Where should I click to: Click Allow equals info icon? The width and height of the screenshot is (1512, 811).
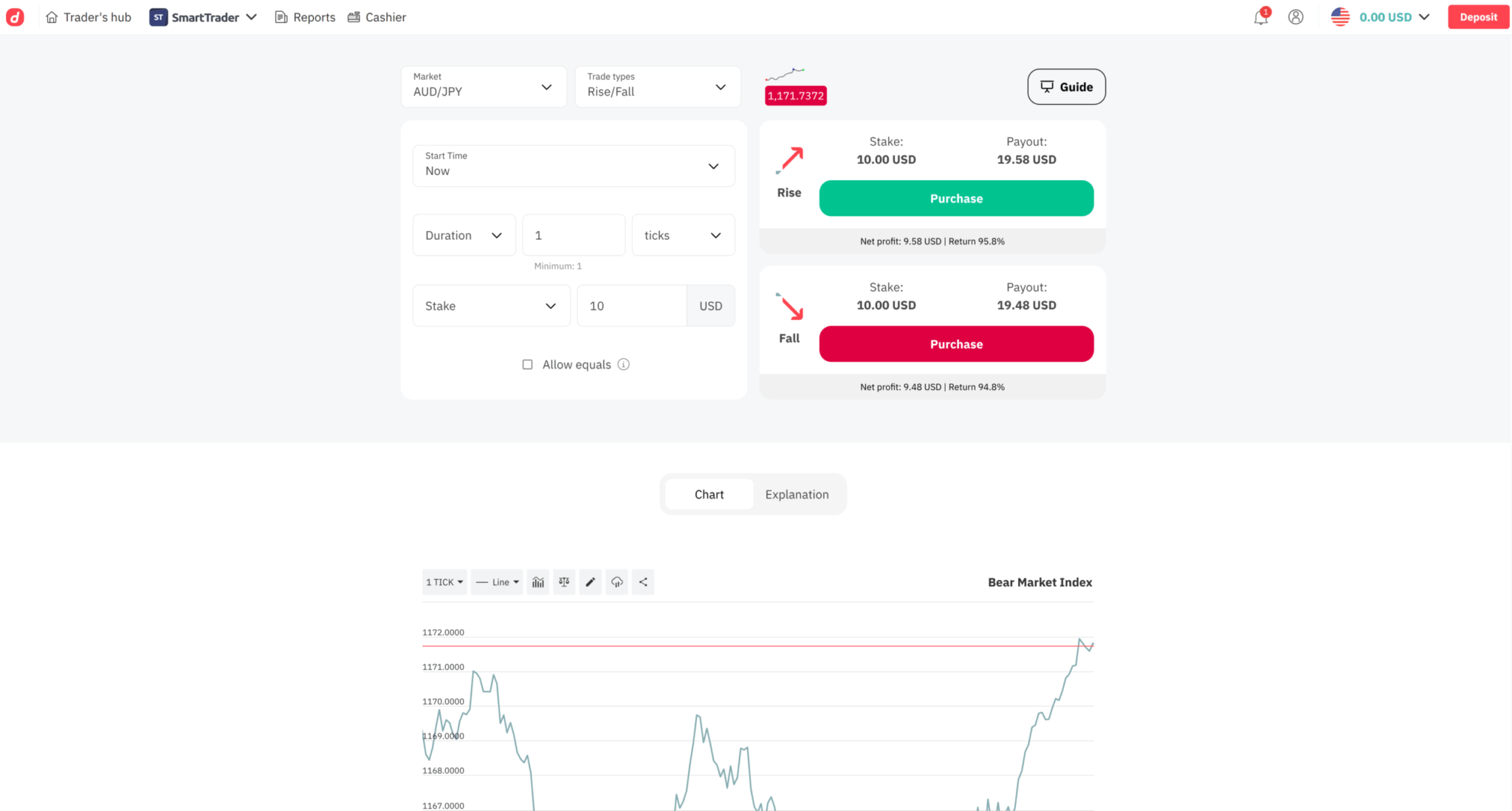[x=624, y=364]
